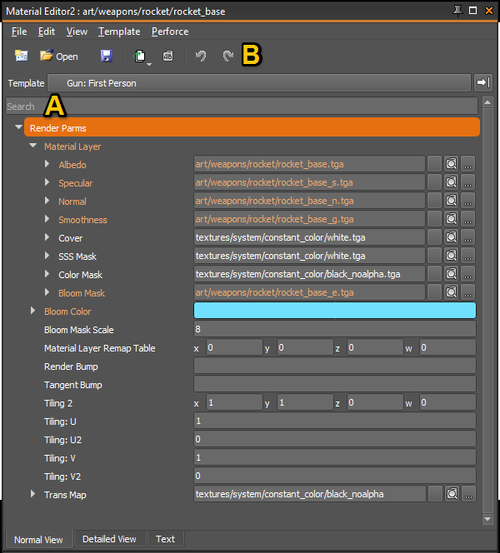Click the Render Bump input field
This screenshot has height=553, width=500.
pyautogui.click(x=335, y=366)
